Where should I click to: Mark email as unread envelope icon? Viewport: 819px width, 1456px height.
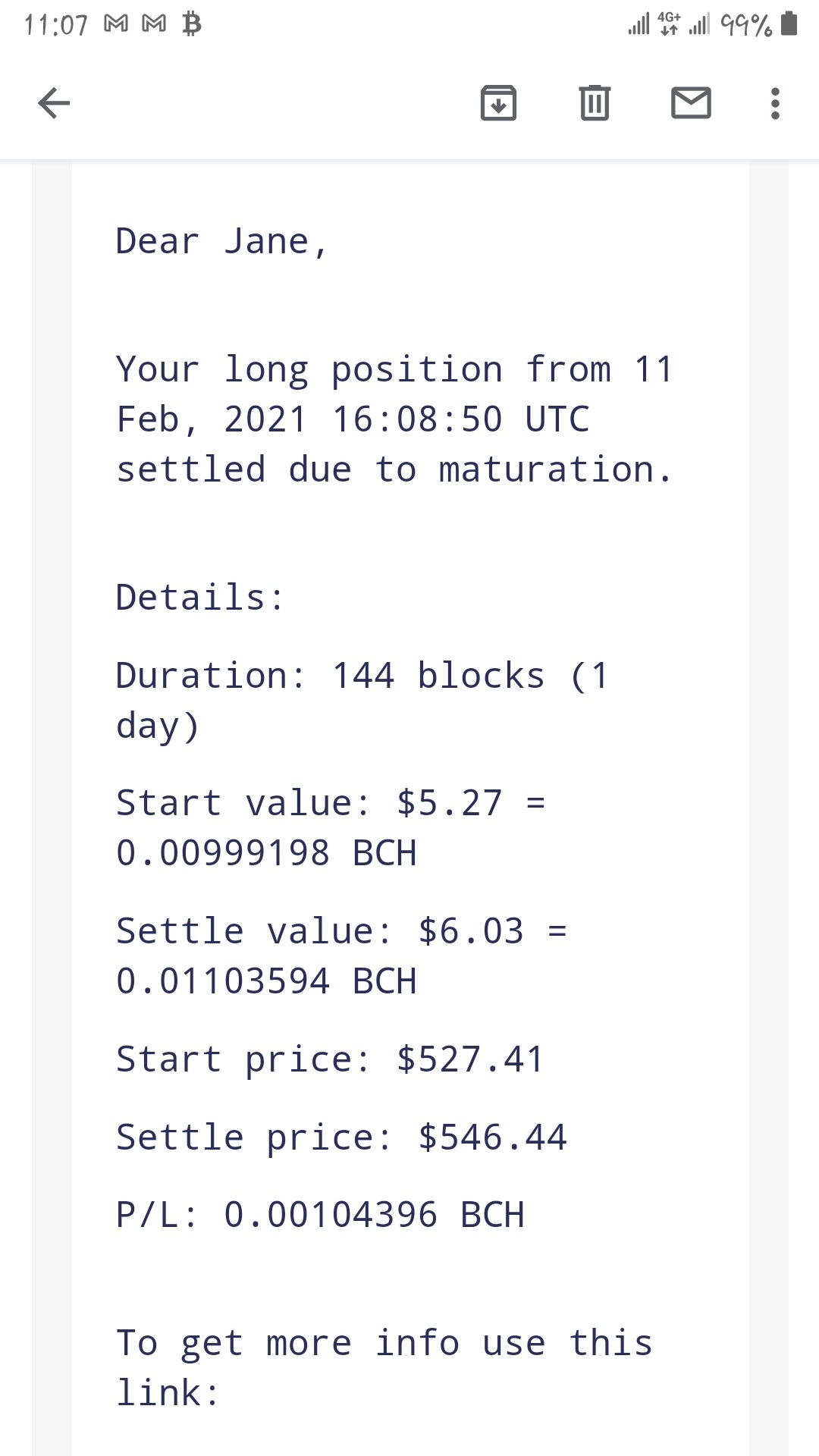tap(691, 103)
